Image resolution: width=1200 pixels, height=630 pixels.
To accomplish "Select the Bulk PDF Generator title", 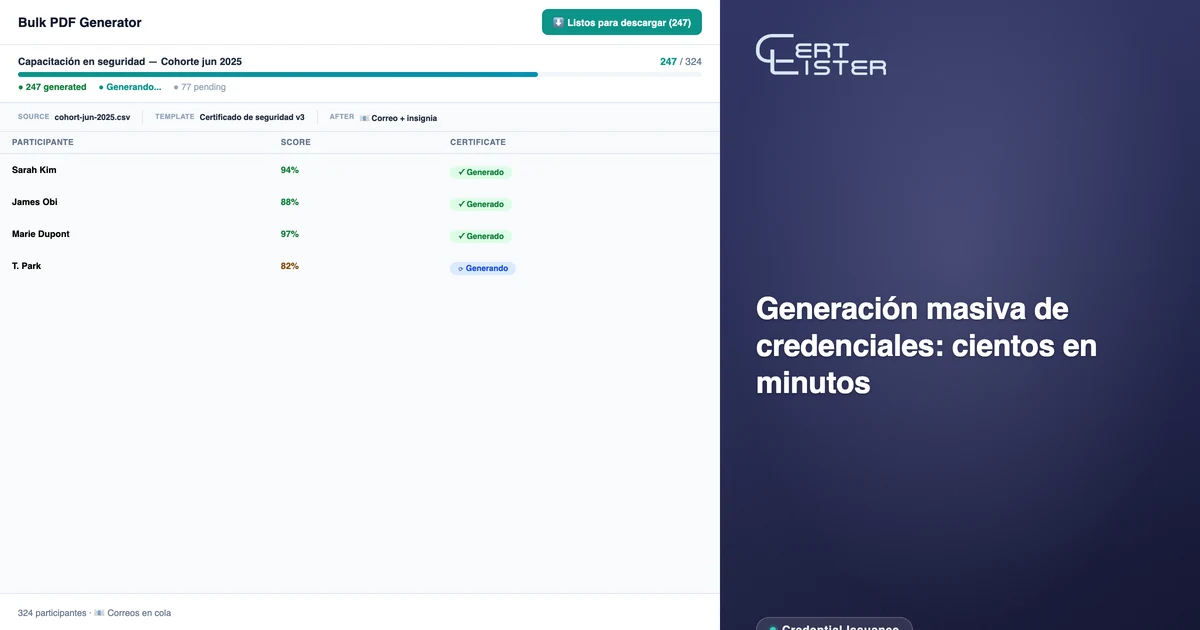I will tap(80, 22).
